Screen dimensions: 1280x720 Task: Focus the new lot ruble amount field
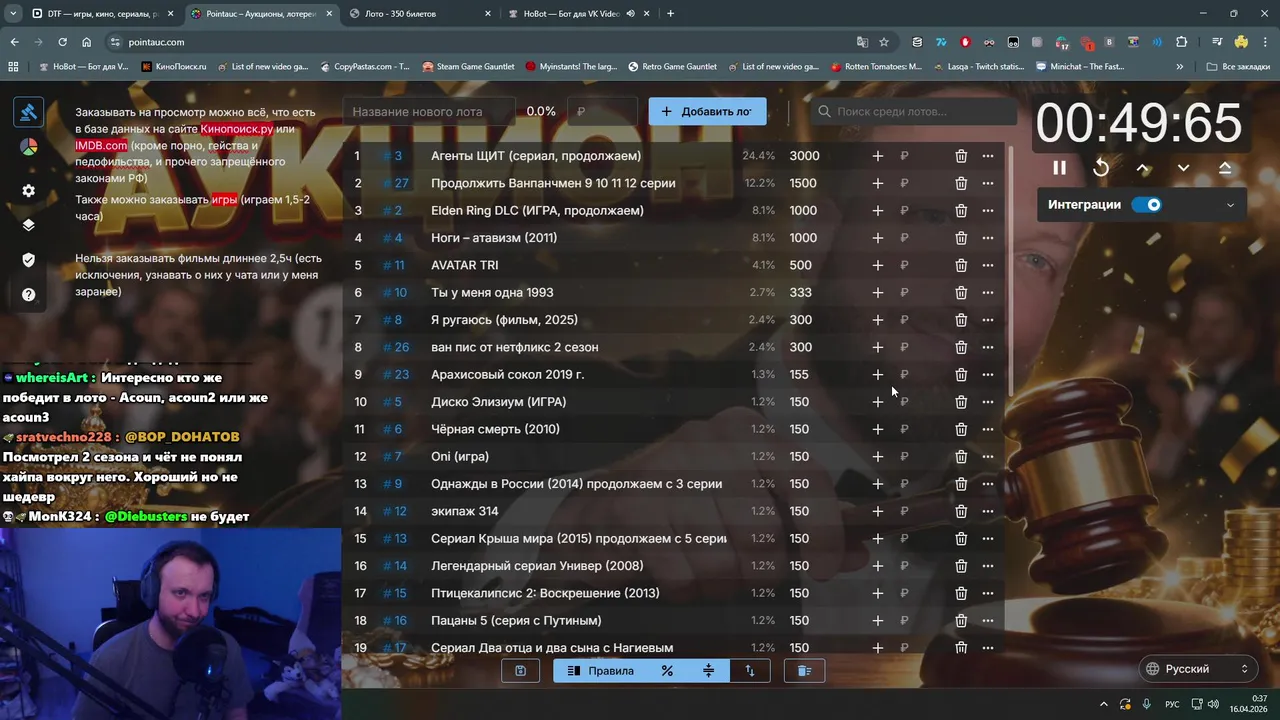point(602,112)
